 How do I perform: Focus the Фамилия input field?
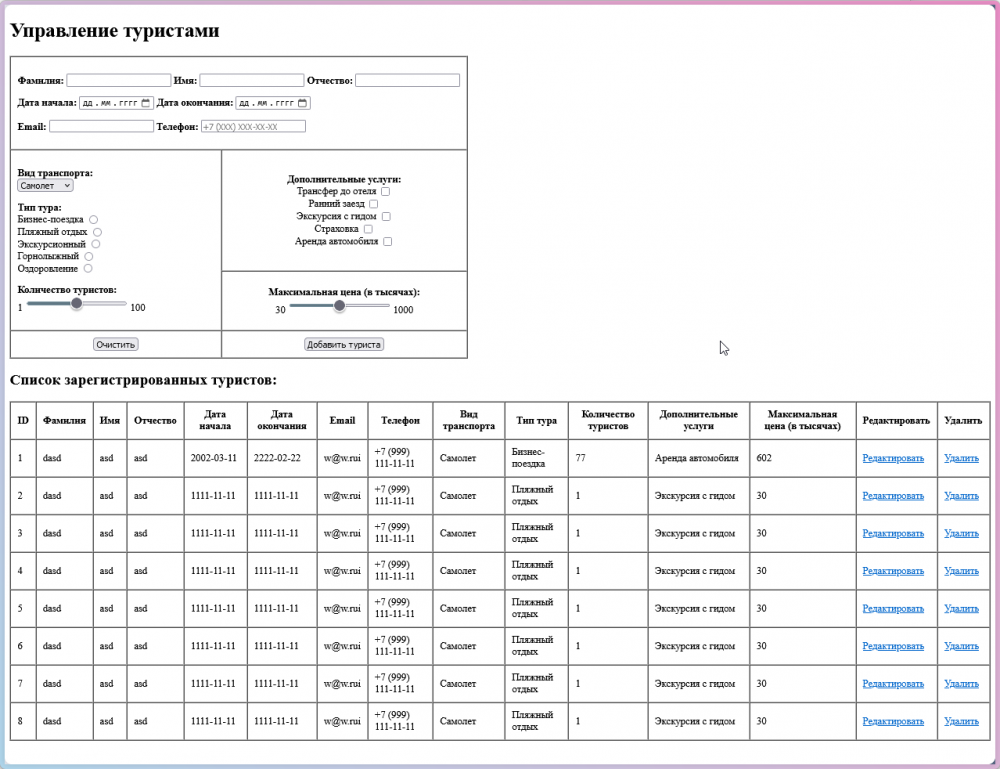coord(119,80)
